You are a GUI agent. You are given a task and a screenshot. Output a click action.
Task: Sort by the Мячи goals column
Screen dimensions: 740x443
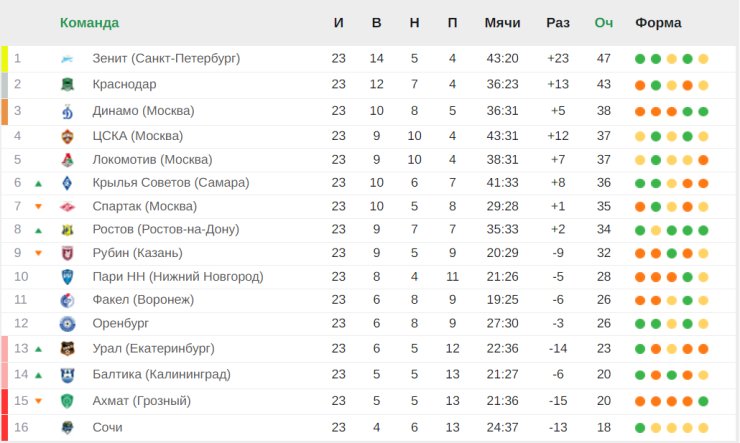(x=503, y=23)
